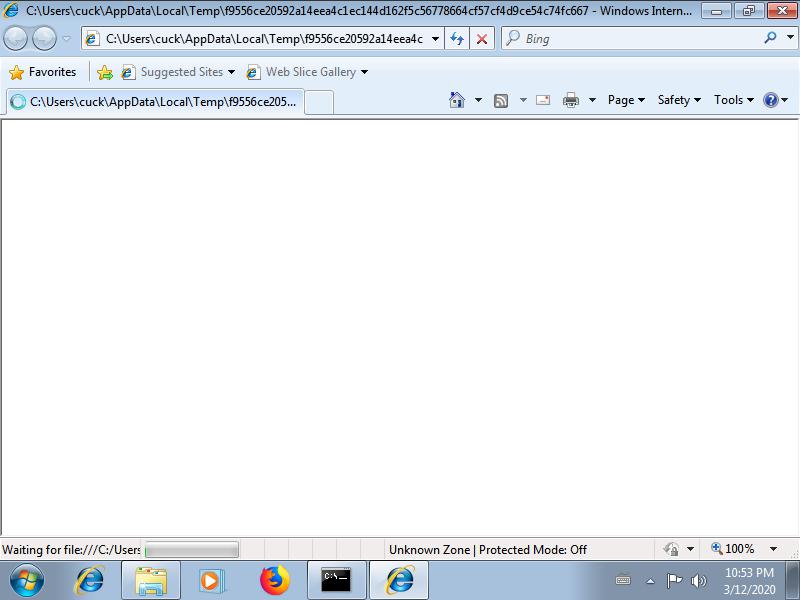The image size is (800, 600).
Task: Open the Windows Start menu
Action: (27, 580)
